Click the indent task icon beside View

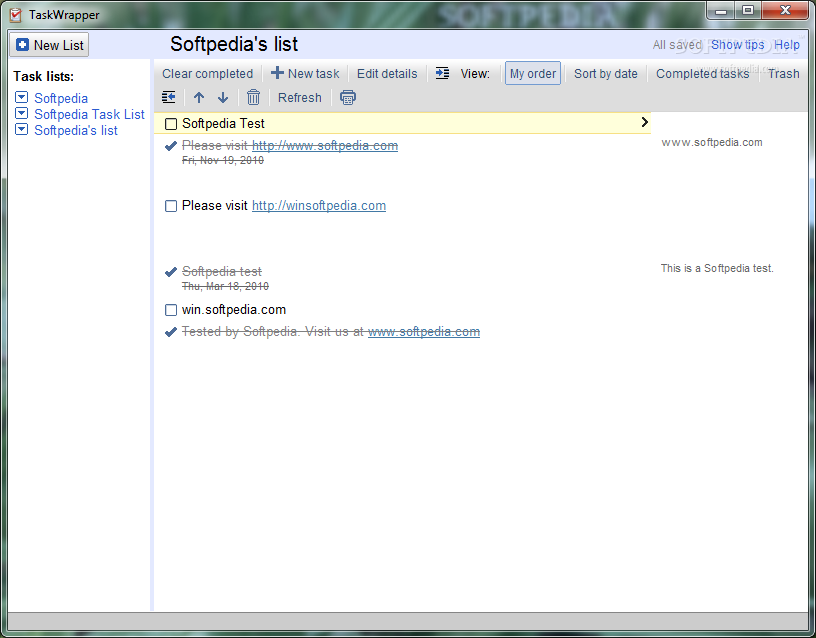click(442, 73)
